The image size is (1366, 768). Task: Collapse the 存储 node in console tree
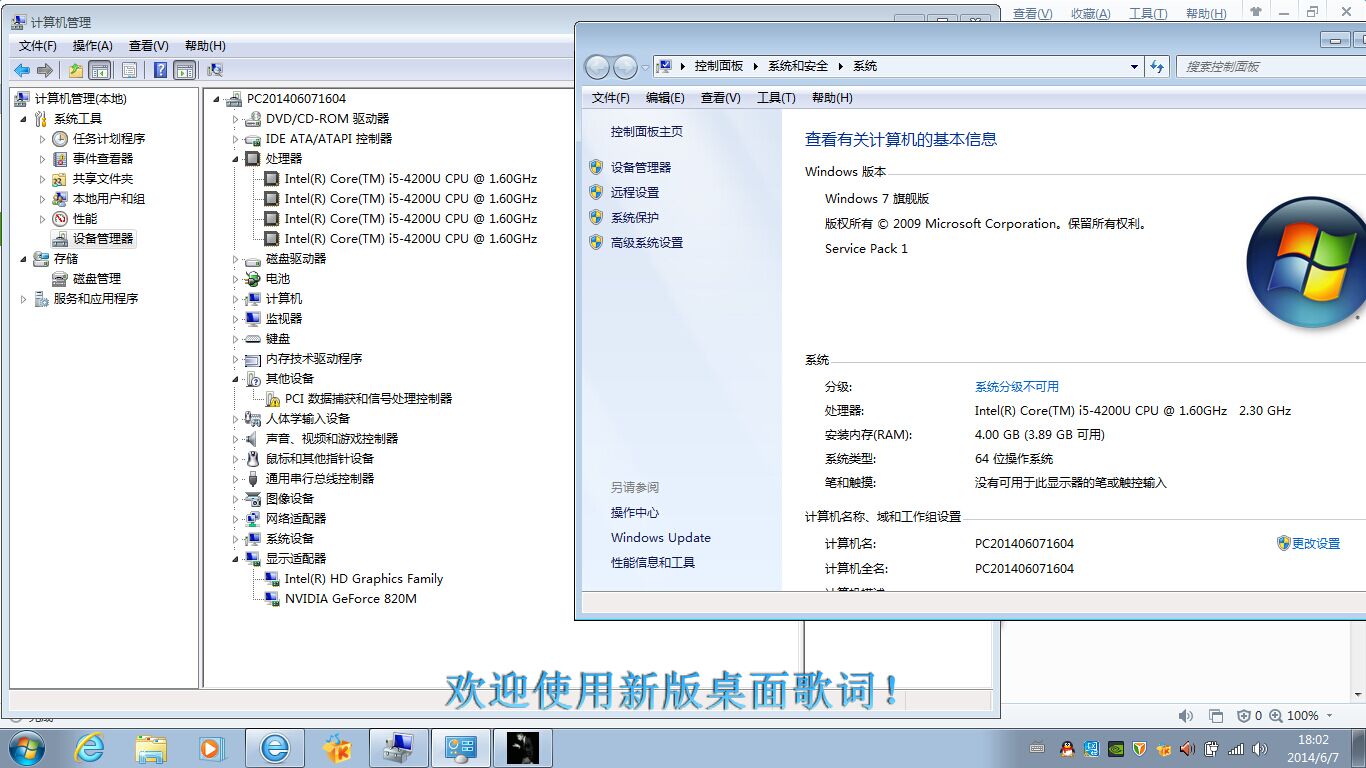point(24,259)
